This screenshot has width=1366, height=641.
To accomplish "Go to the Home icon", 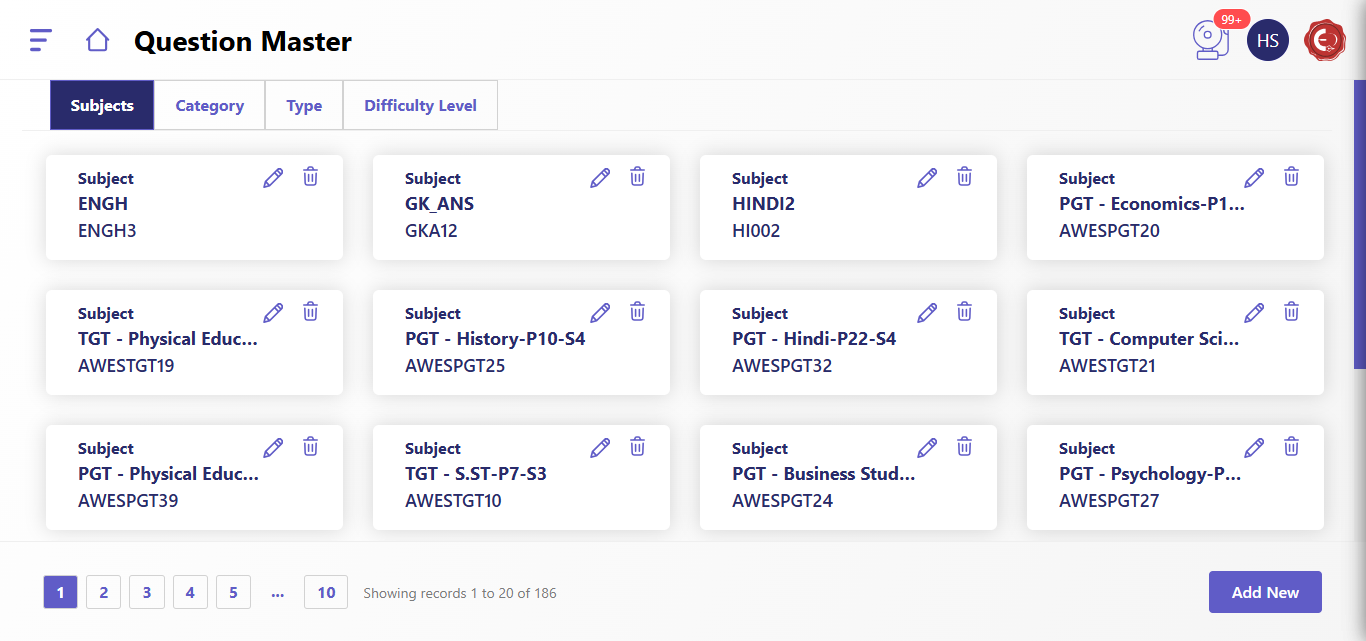I will (x=97, y=40).
